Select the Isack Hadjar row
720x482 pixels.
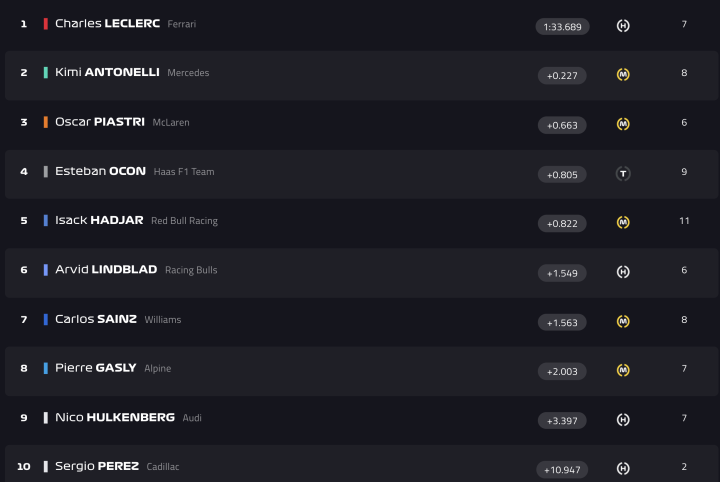coord(360,221)
